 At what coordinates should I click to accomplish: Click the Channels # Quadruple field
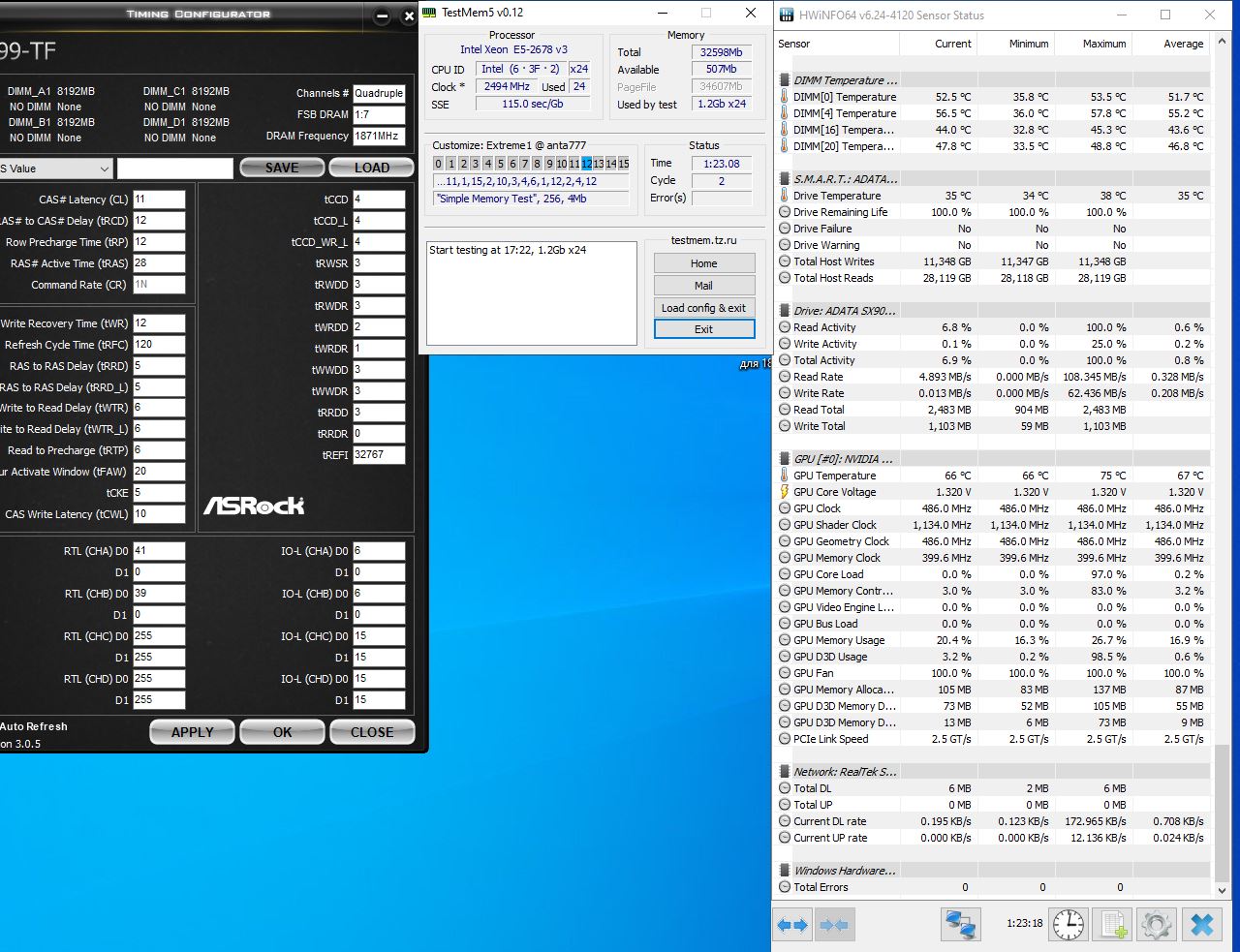point(379,93)
